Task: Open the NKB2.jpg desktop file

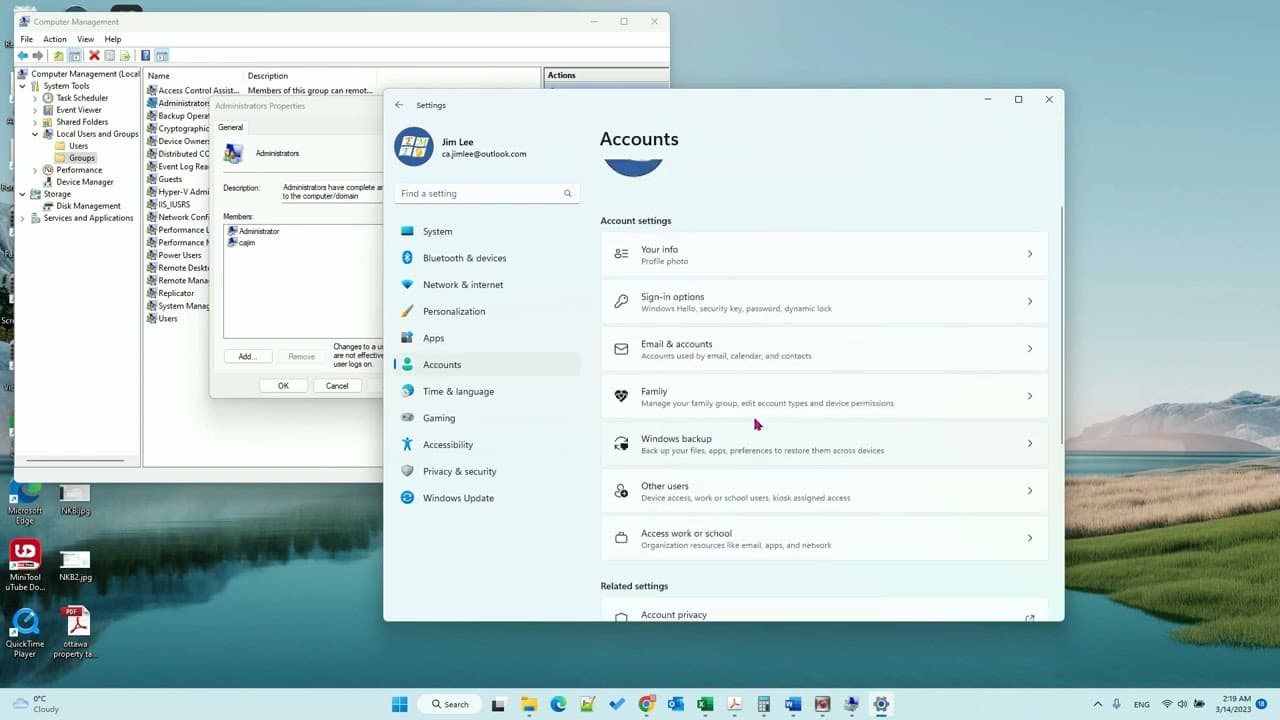Action: click(75, 566)
